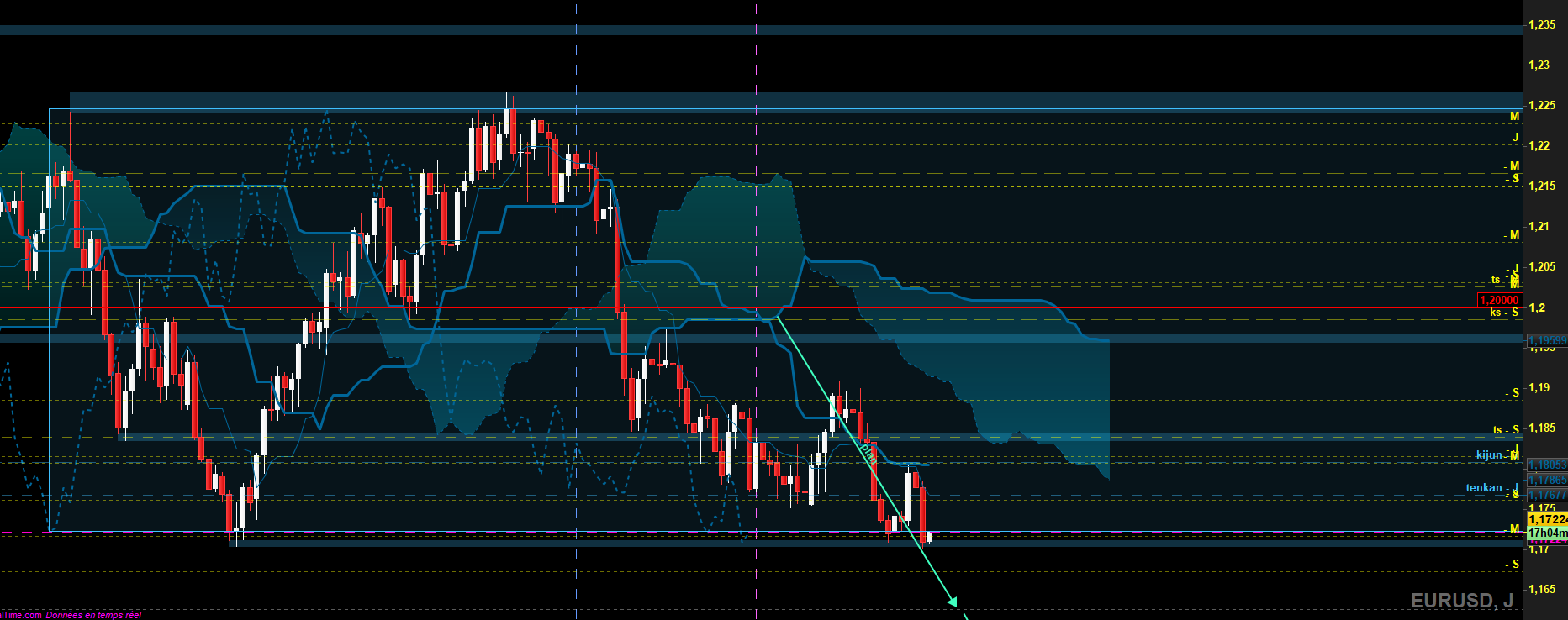Image resolution: width=1568 pixels, height=620 pixels.
Task: Click the kijun indicator label
Action: tap(1489, 454)
